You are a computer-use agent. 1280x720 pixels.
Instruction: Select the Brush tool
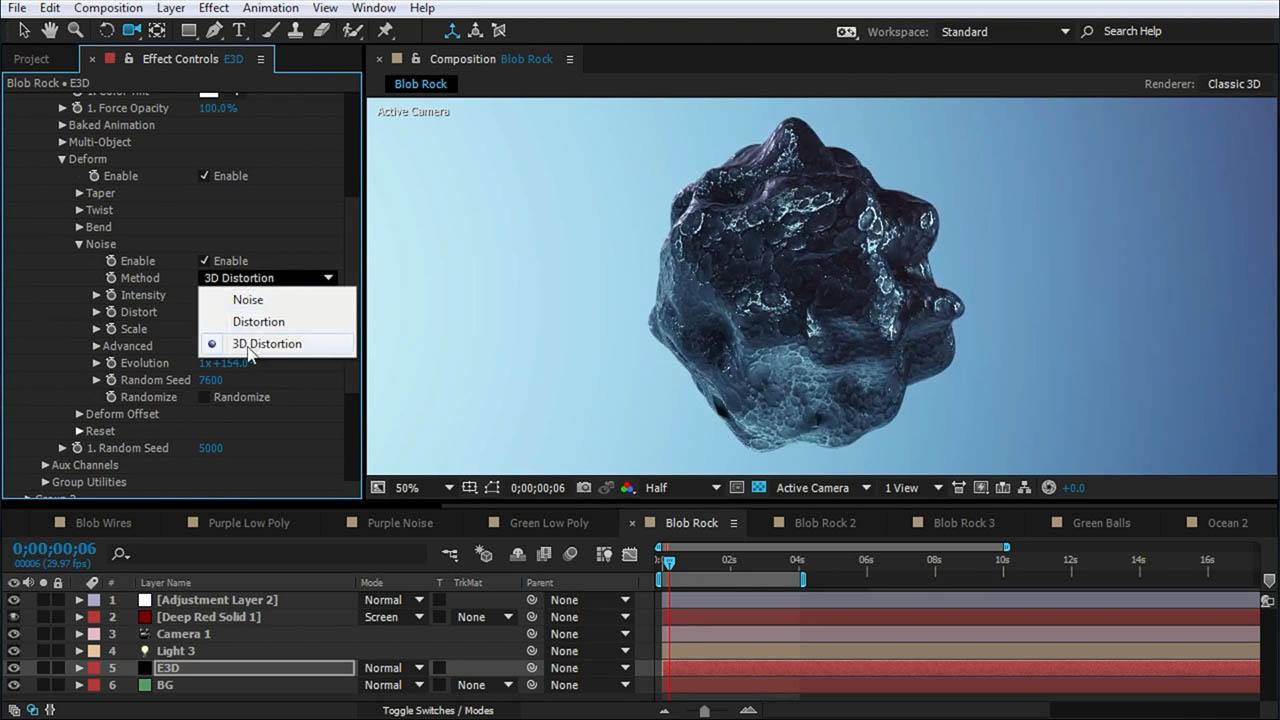(x=271, y=31)
